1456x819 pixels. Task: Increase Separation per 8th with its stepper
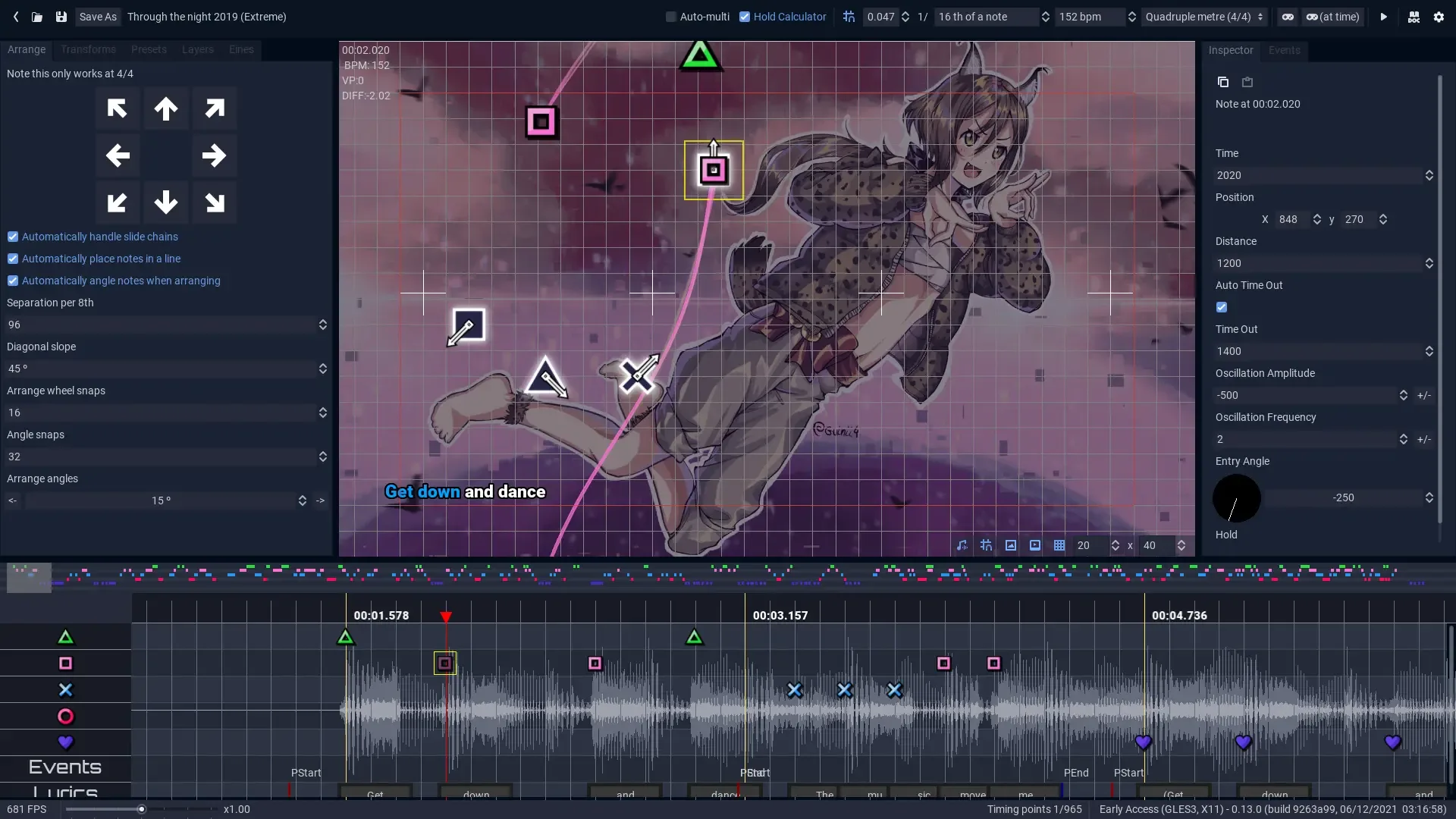click(322, 321)
